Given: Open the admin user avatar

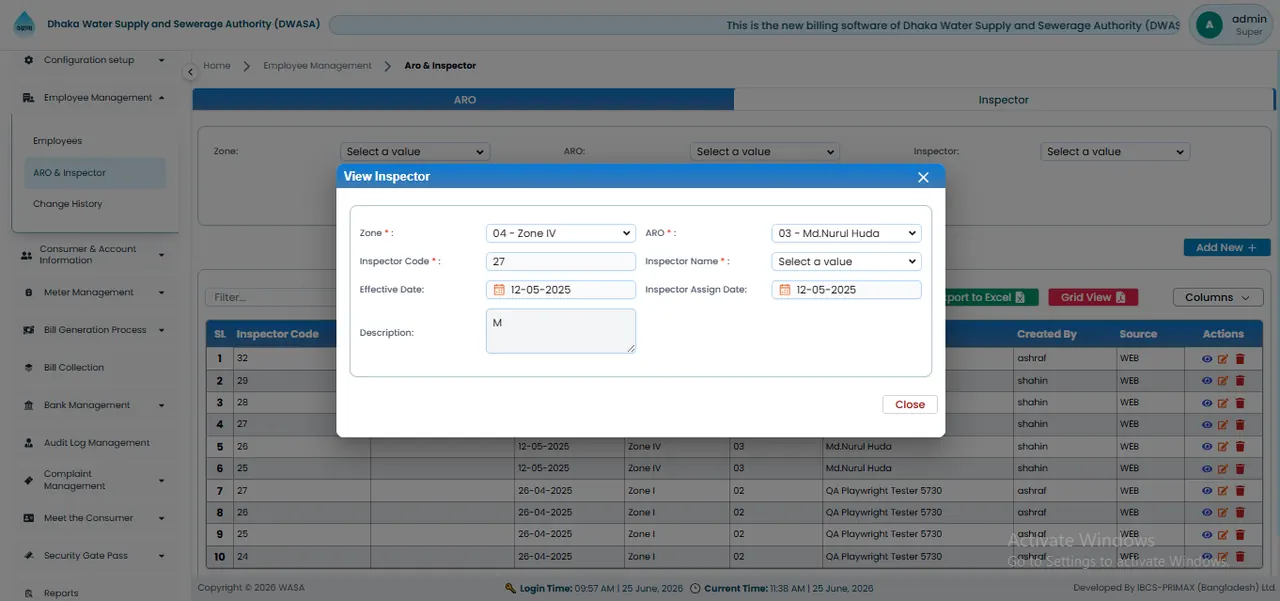Looking at the screenshot, I should [1210, 25].
